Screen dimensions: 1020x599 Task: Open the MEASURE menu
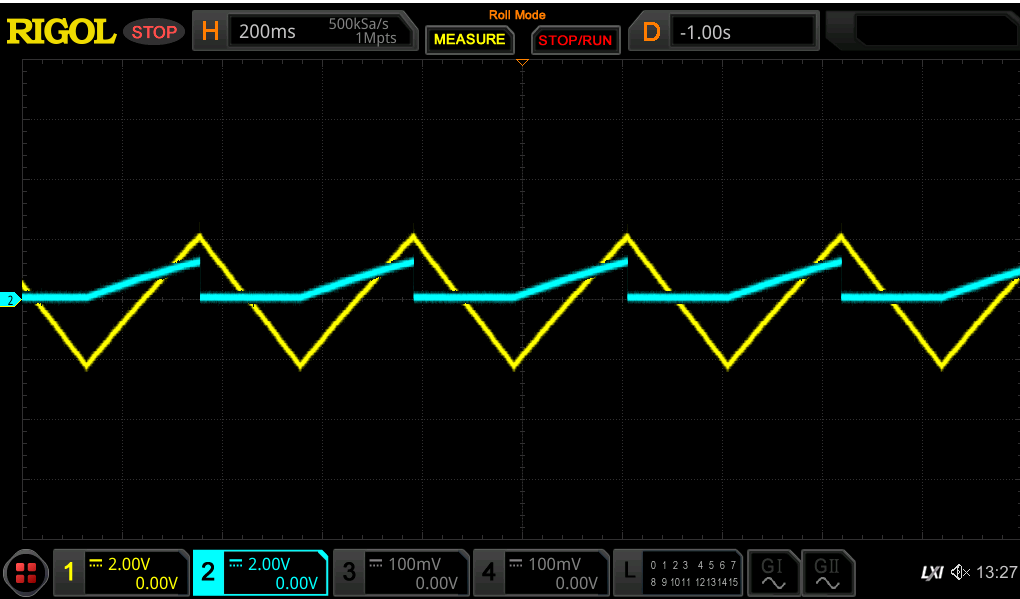(469, 40)
